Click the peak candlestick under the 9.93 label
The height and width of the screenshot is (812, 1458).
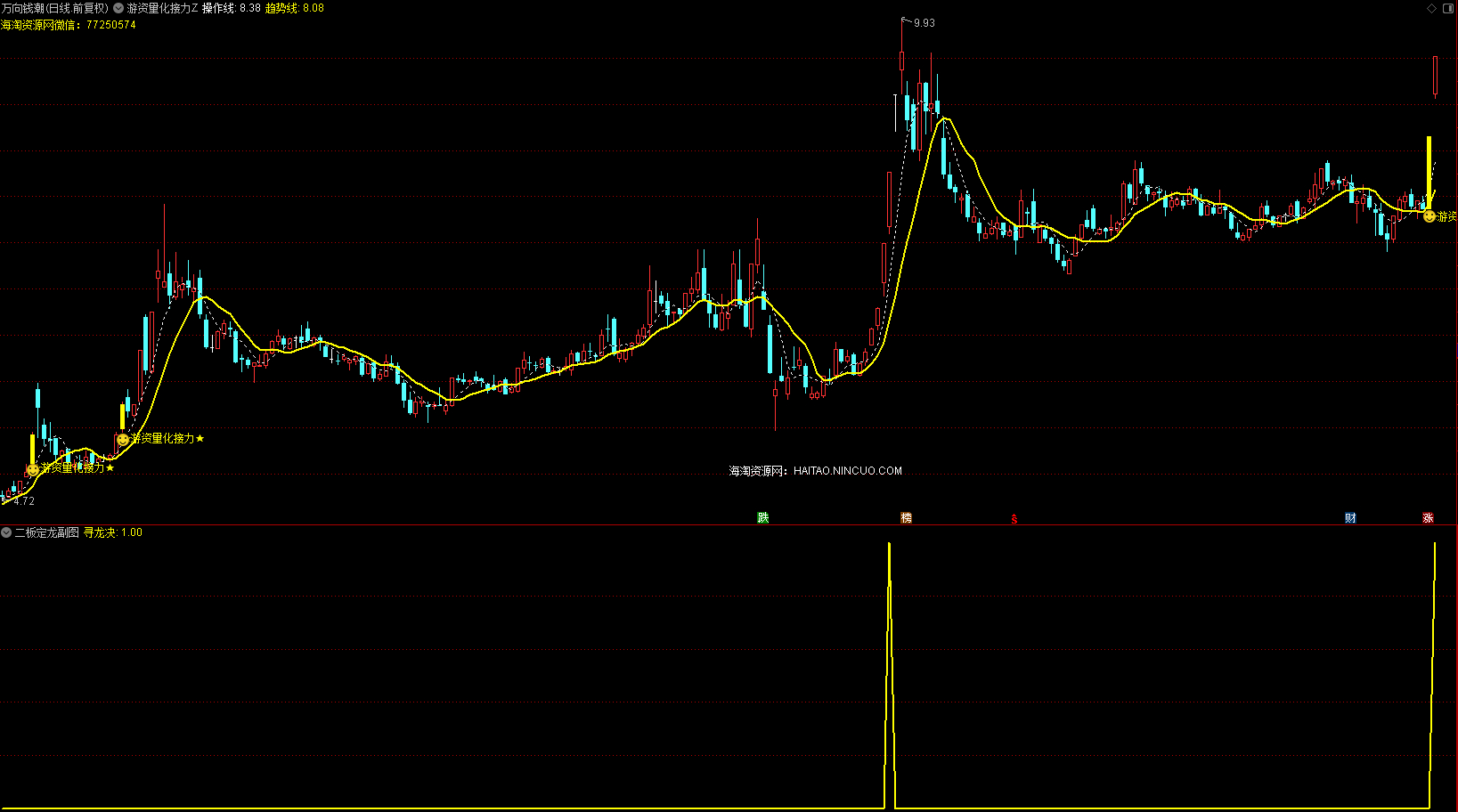click(x=902, y=61)
